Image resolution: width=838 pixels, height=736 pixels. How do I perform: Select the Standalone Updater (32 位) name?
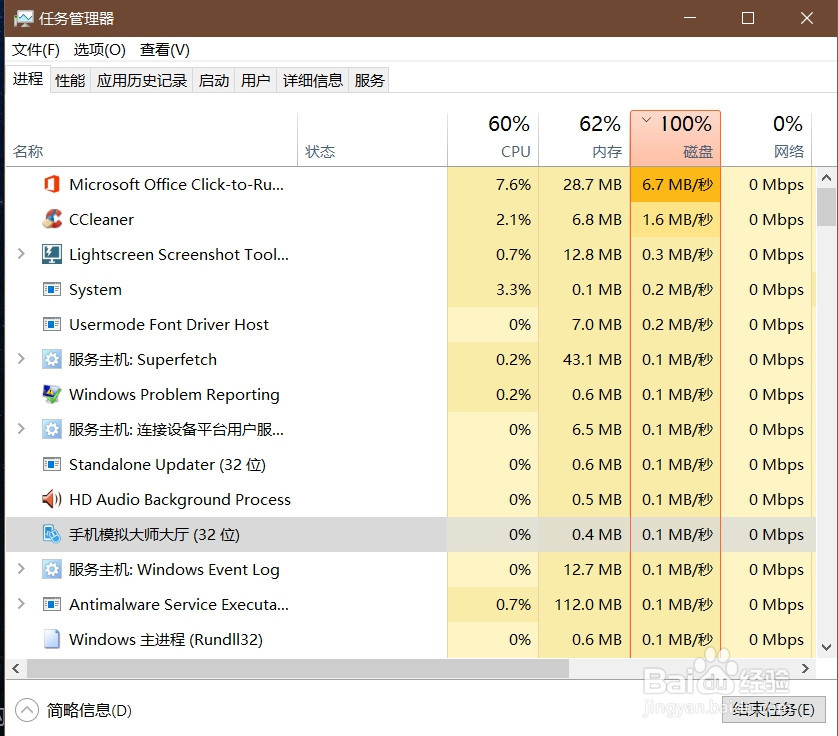click(x=167, y=464)
